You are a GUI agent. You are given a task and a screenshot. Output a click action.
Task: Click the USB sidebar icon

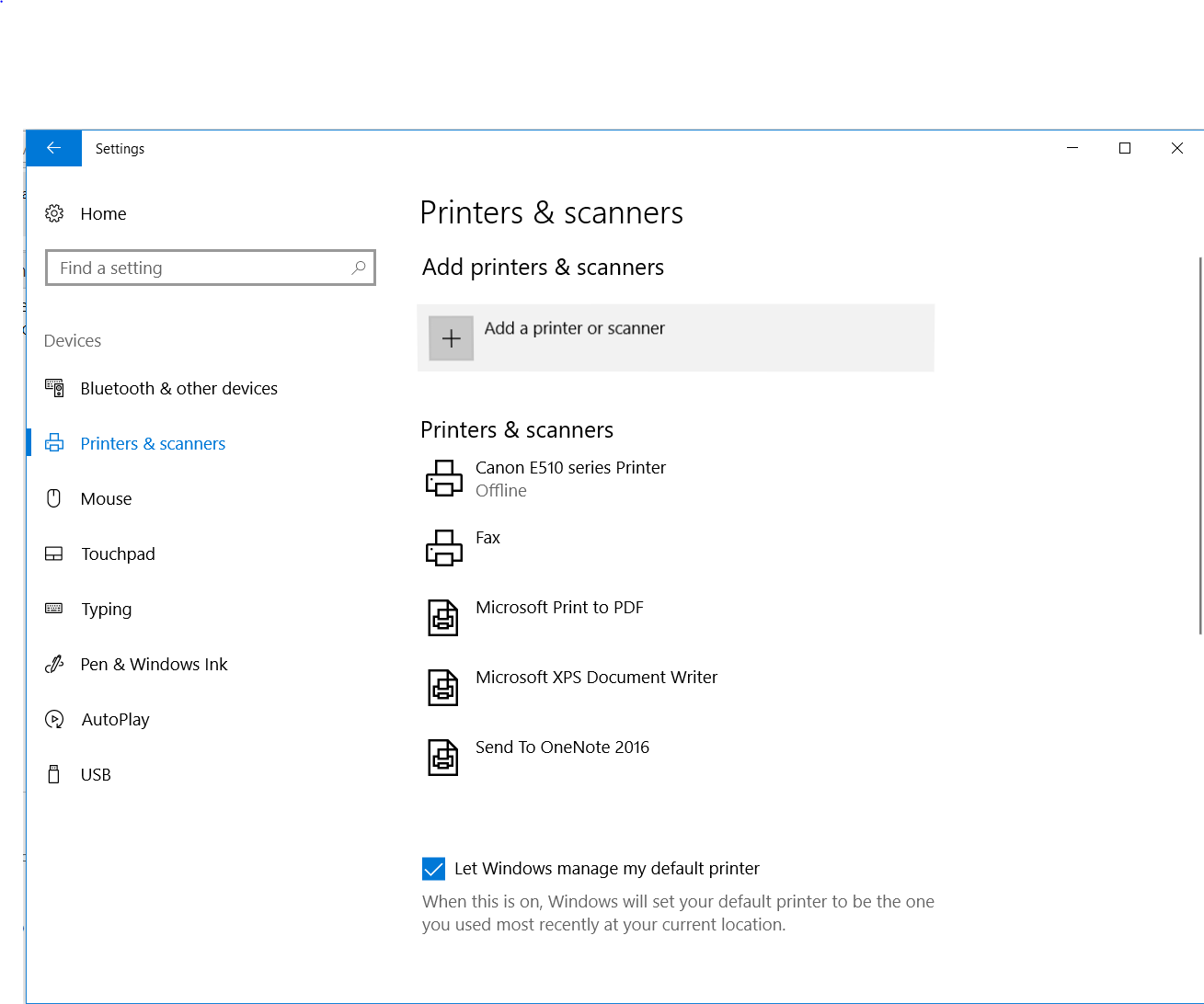pos(54,774)
